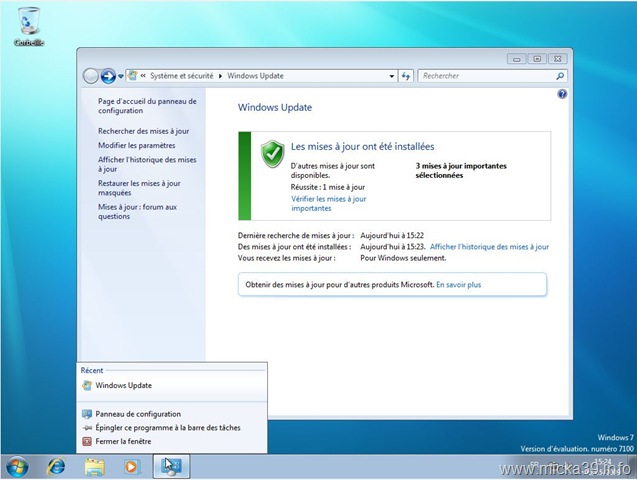This screenshot has width=637, height=480.
Task: Click the green shield status icon
Action: click(x=273, y=154)
